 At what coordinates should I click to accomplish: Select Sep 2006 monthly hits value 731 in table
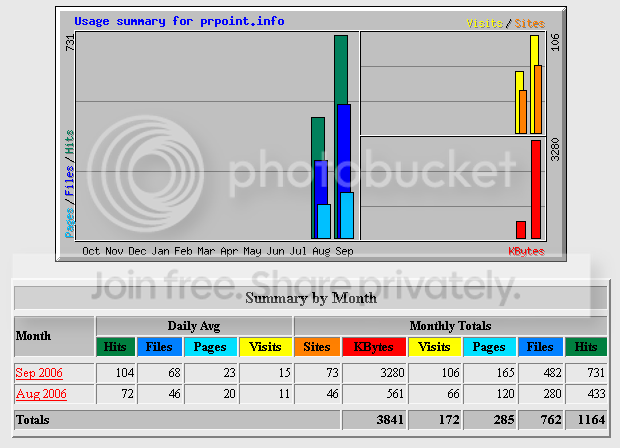(x=596, y=373)
